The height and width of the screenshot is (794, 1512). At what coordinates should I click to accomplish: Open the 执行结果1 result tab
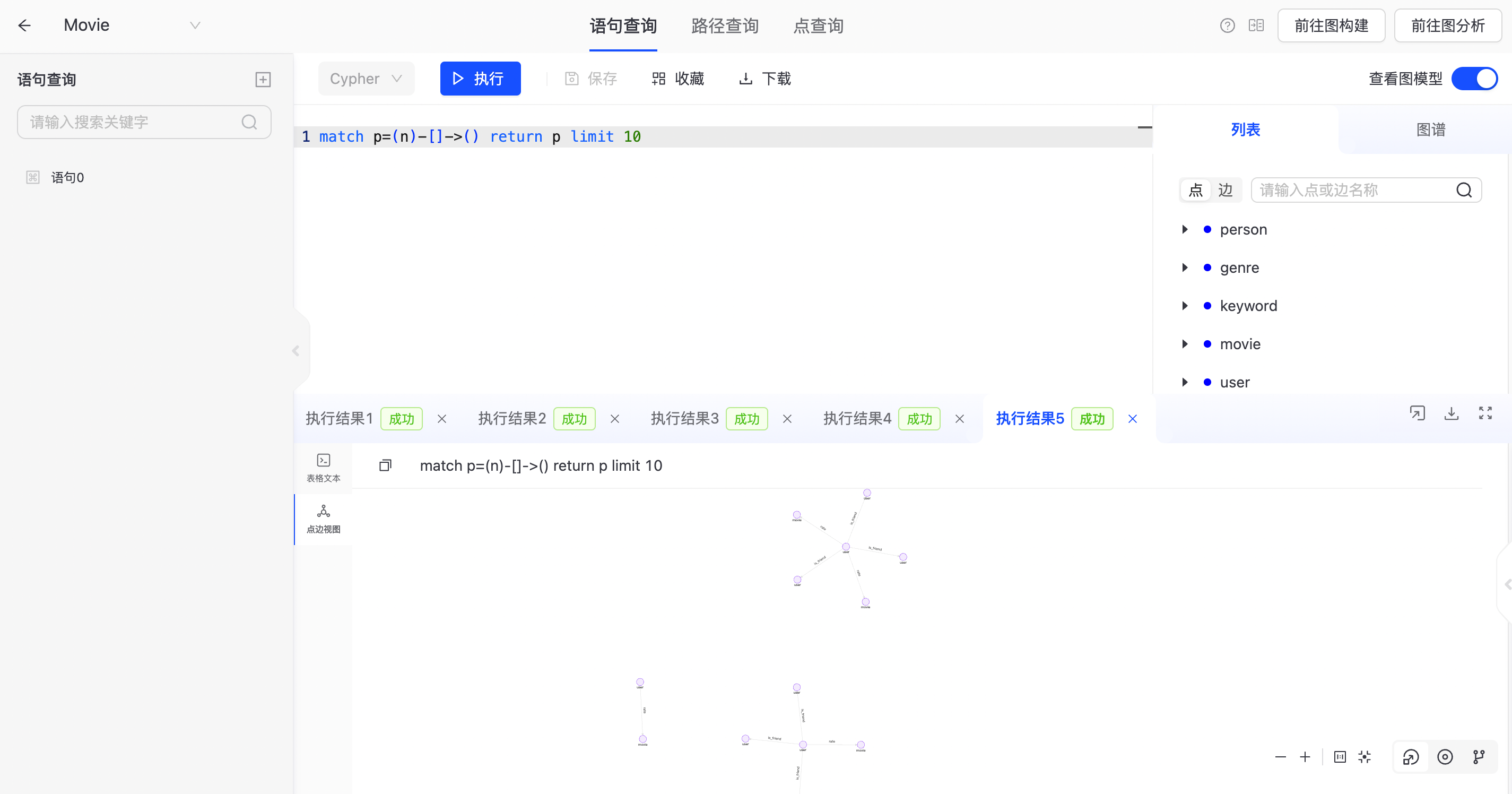(x=339, y=418)
